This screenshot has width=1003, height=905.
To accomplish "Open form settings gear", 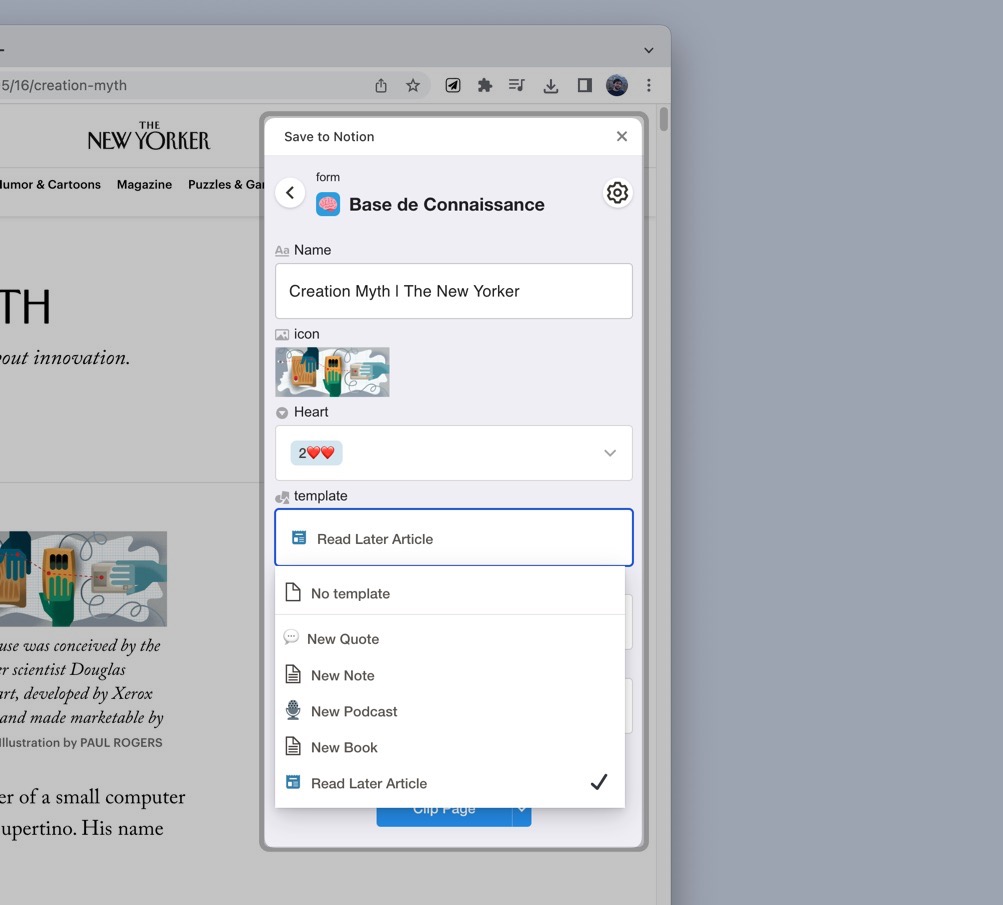I will [x=617, y=193].
